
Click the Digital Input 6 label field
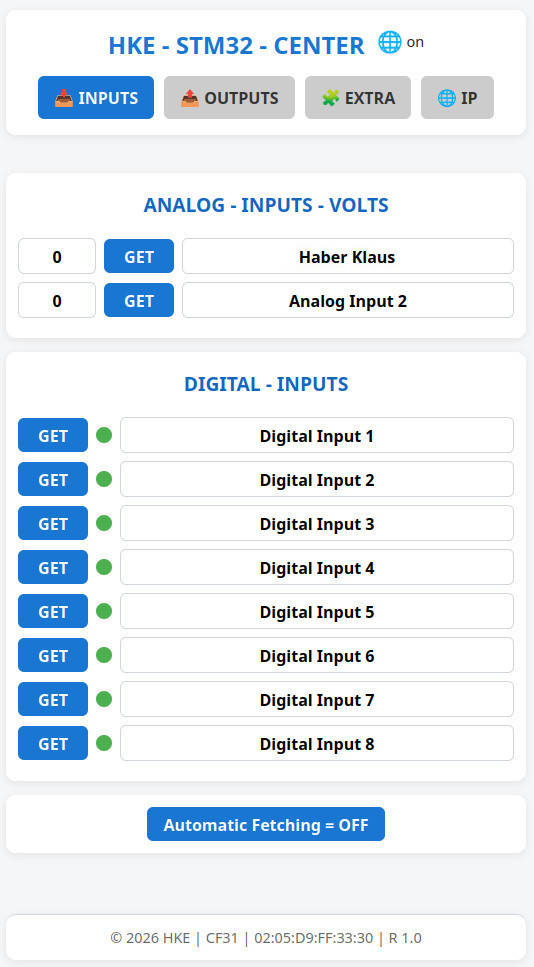pos(317,655)
